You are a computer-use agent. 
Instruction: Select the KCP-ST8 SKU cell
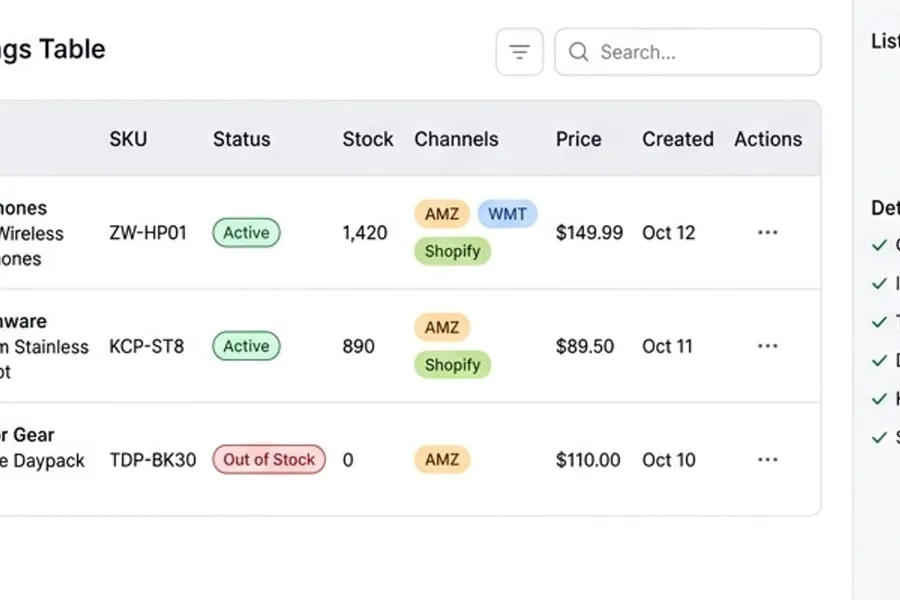tap(146, 346)
